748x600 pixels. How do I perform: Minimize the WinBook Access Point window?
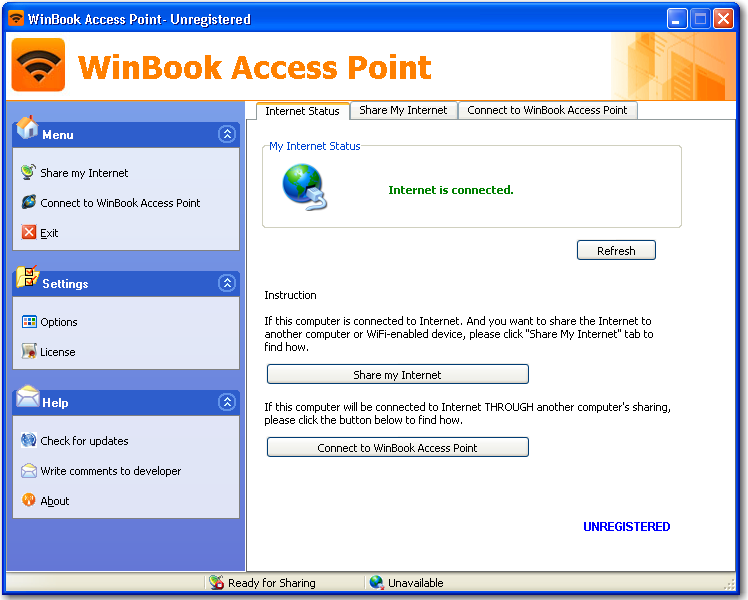[676, 19]
